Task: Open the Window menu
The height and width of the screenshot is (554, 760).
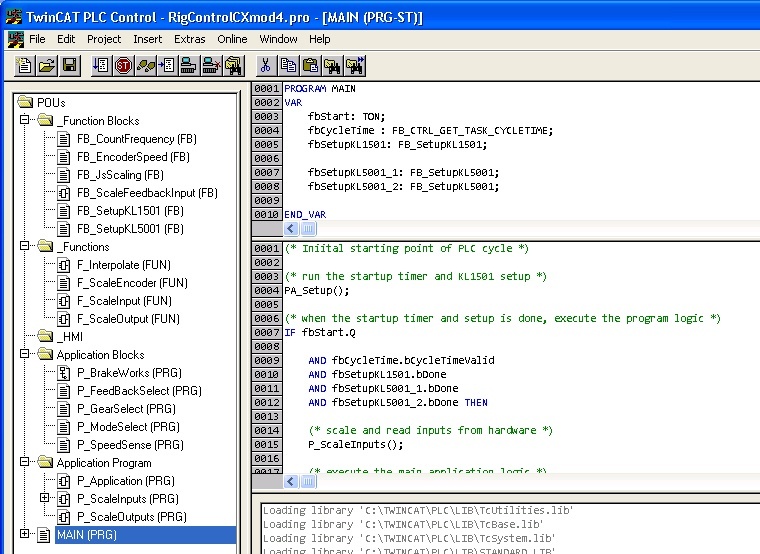Action: 278,39
